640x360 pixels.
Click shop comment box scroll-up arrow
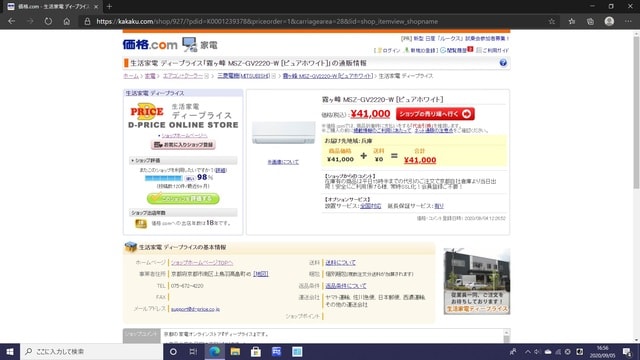pyautogui.click(x=506, y=333)
